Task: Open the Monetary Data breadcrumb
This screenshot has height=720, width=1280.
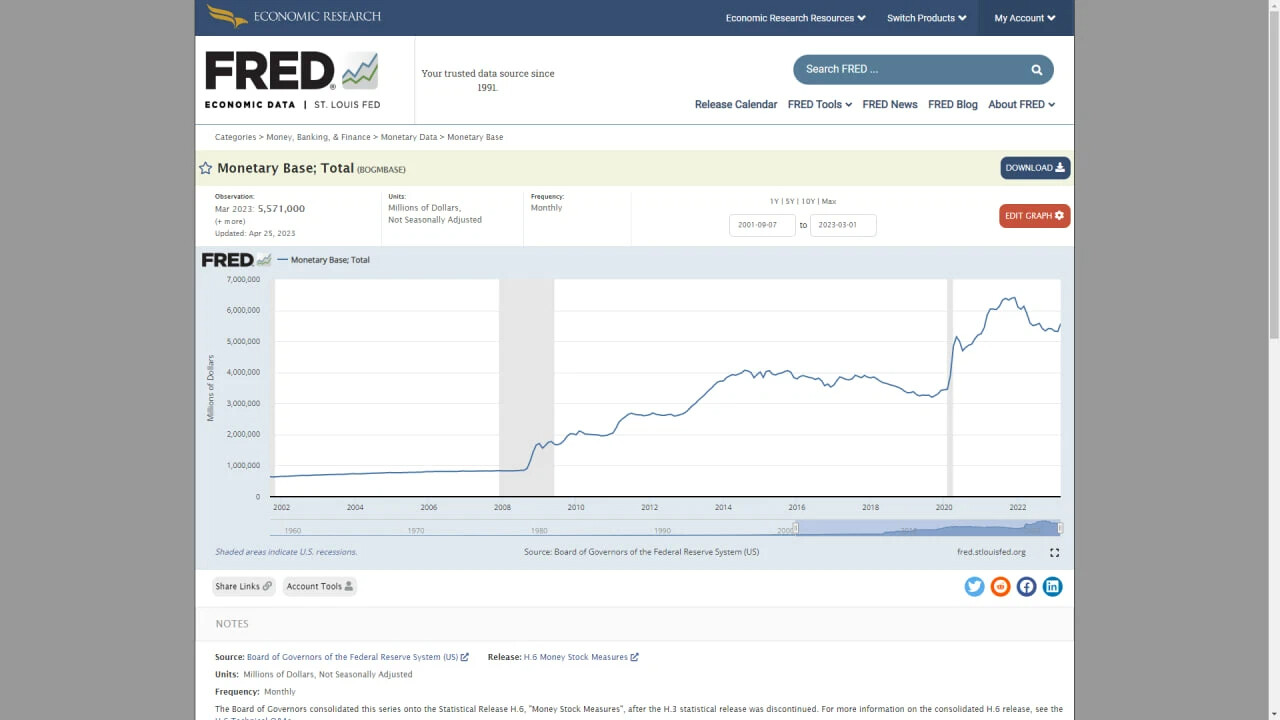Action: tap(409, 137)
